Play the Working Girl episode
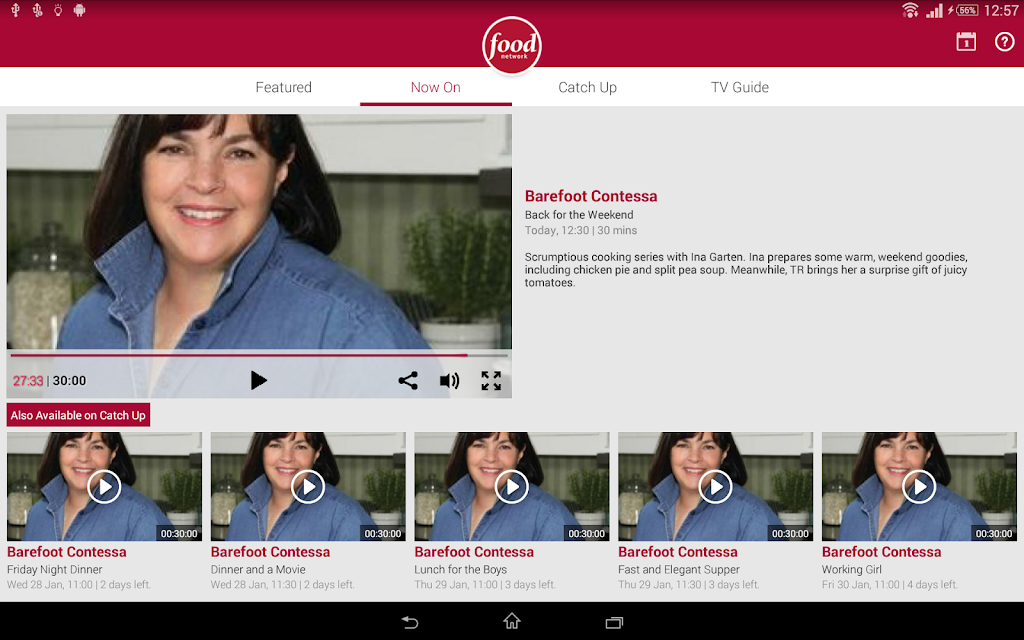 tap(920, 487)
